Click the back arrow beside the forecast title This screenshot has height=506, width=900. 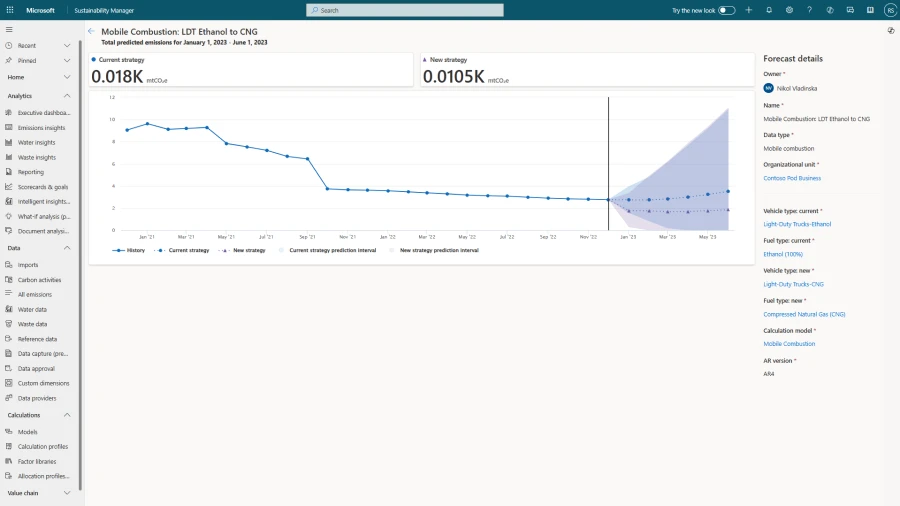click(x=92, y=32)
